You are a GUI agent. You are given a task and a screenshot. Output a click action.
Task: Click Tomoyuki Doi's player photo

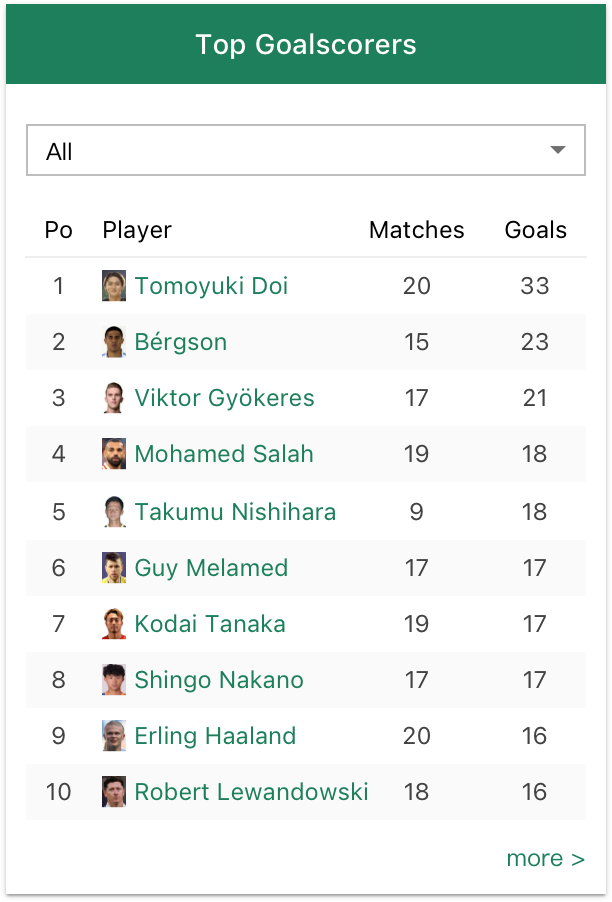(x=114, y=286)
